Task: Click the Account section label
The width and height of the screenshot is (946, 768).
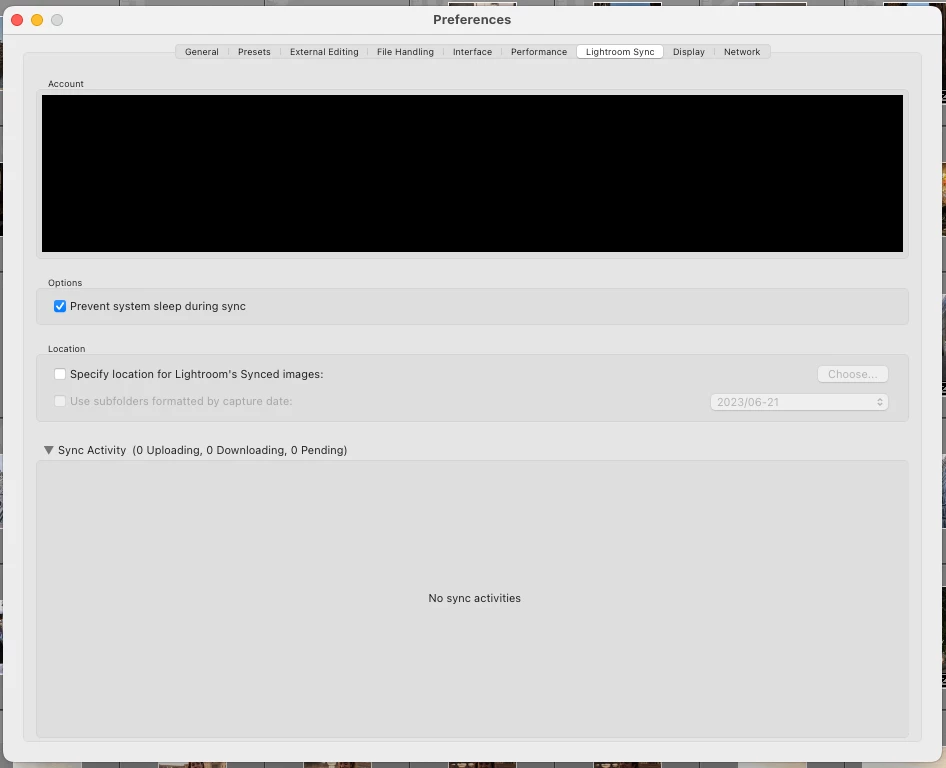Action: point(66,84)
